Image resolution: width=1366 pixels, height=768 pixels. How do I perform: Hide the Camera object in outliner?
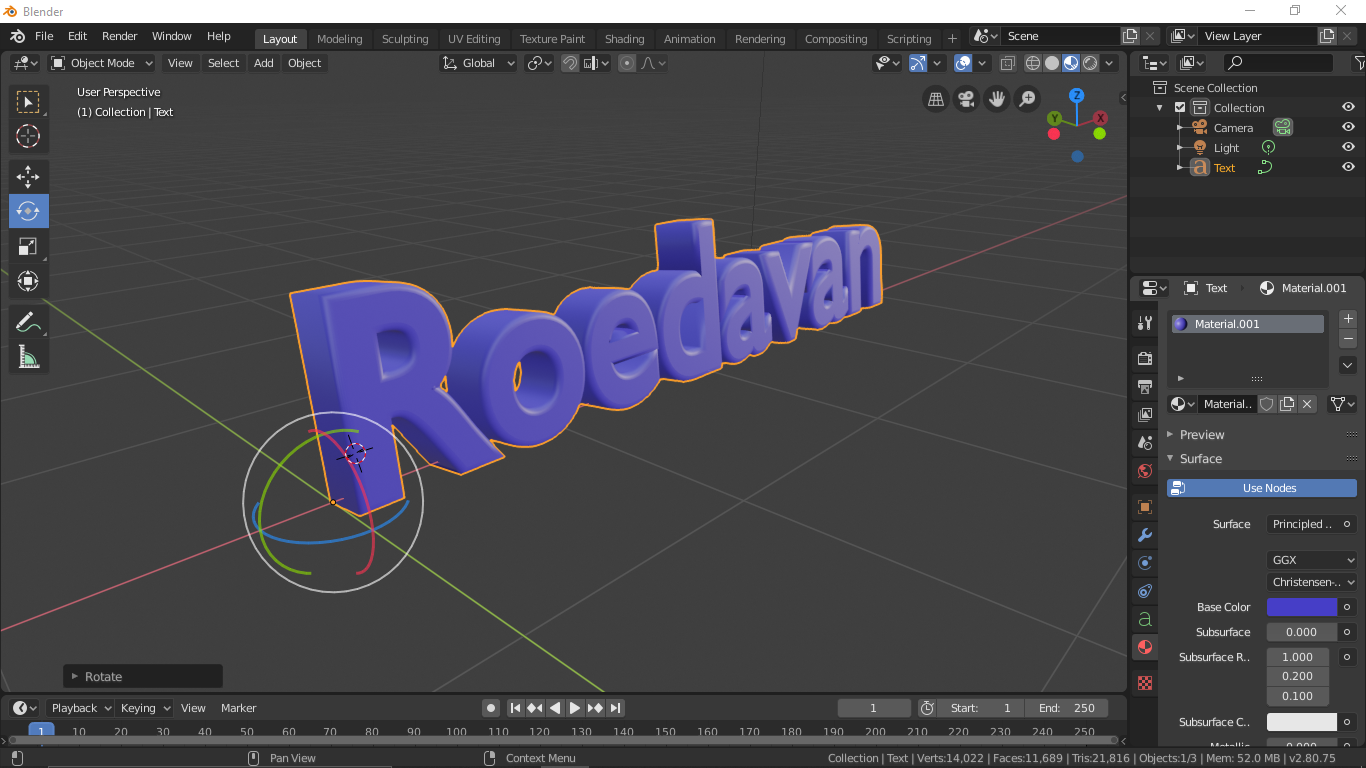(x=1348, y=128)
